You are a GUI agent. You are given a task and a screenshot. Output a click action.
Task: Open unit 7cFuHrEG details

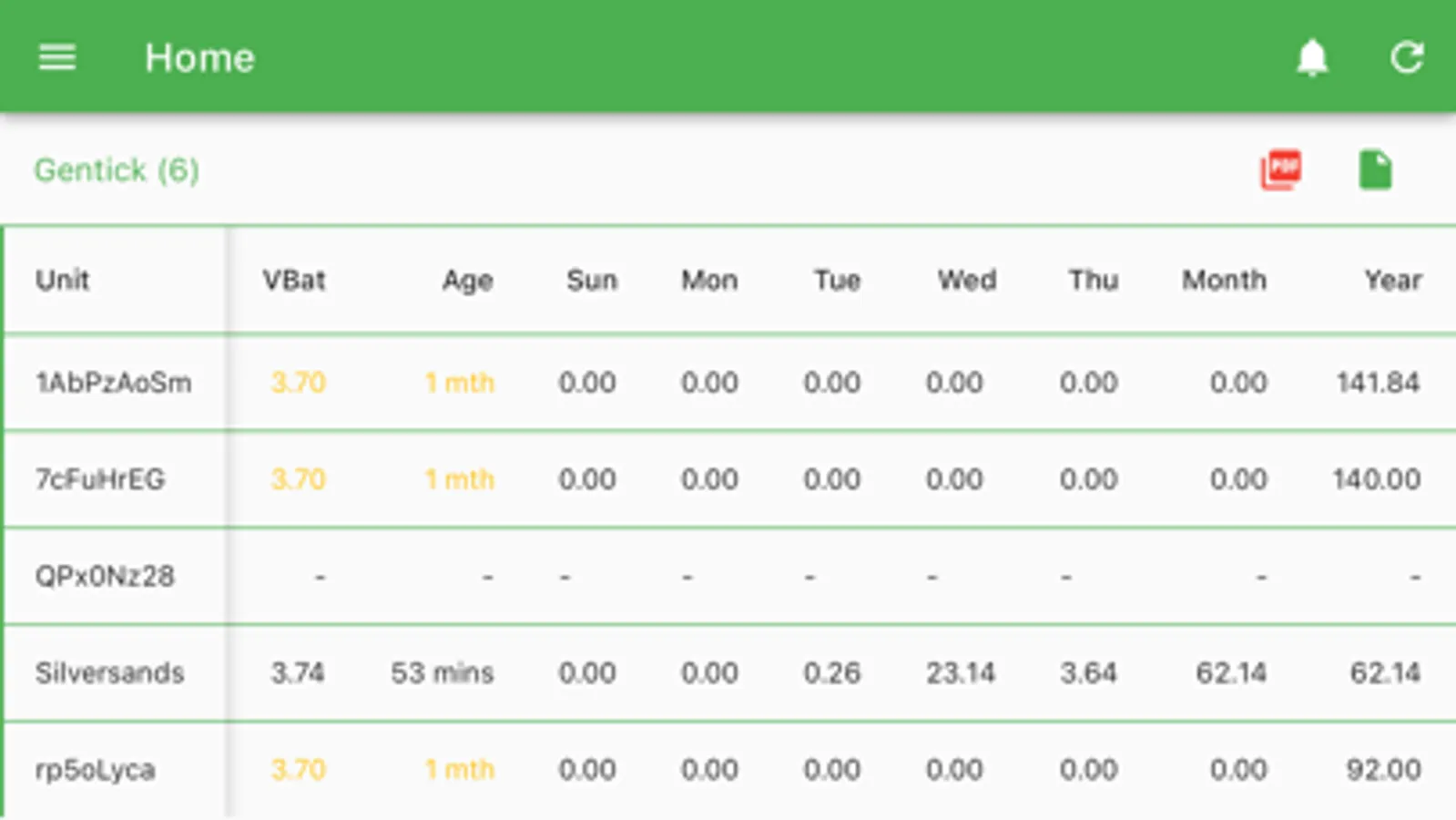click(x=100, y=479)
